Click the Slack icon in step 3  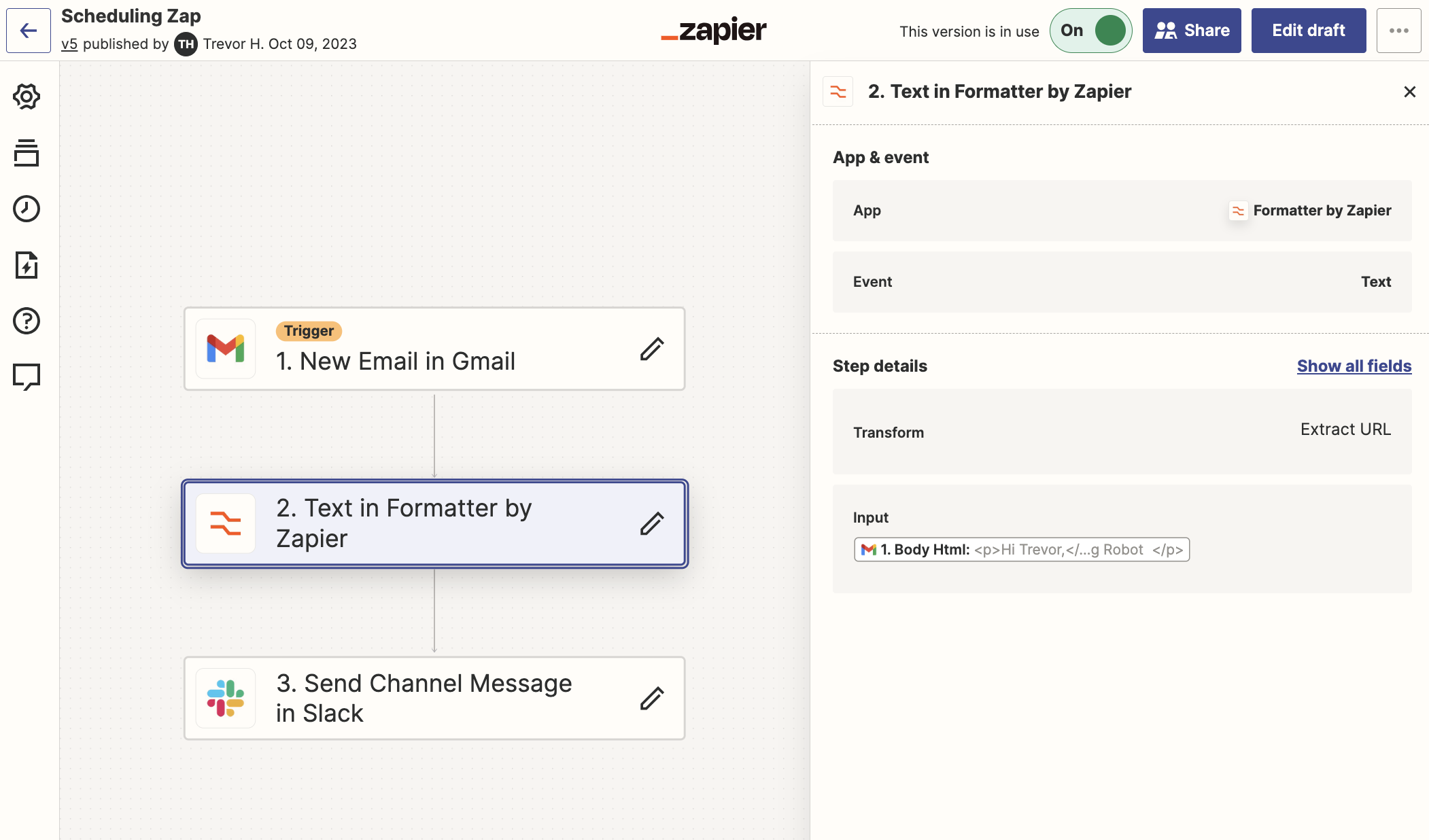point(226,698)
